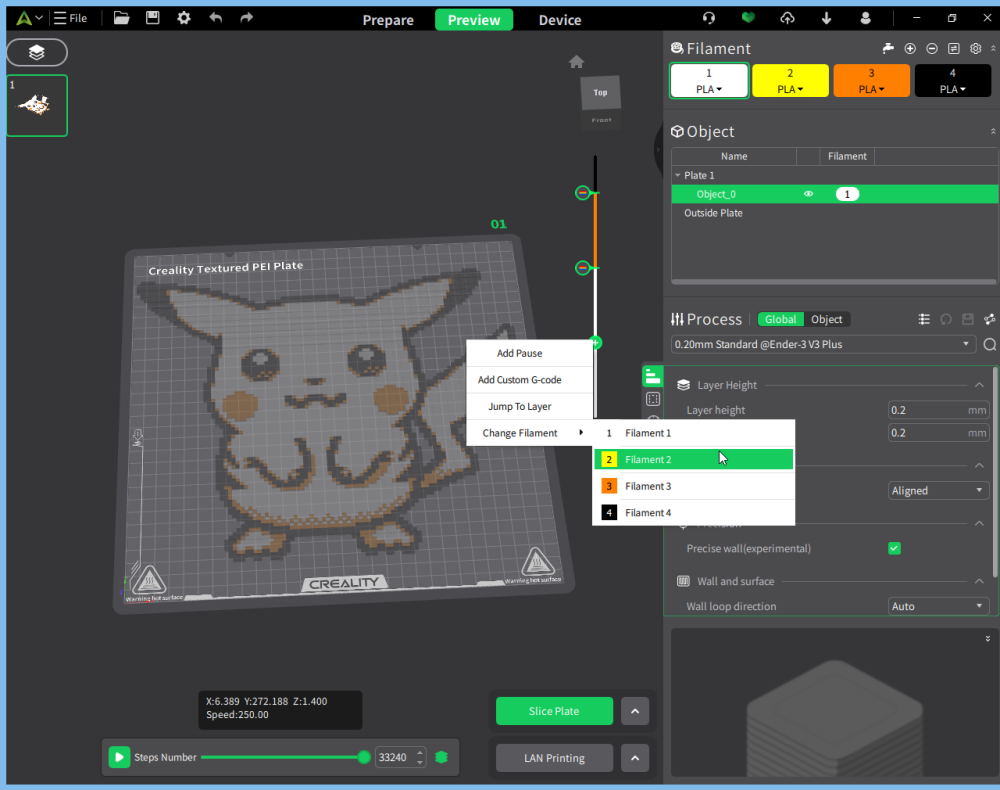This screenshot has height=790, width=1000.
Task: Select orange filament slot 3 swatch
Action: point(871,80)
